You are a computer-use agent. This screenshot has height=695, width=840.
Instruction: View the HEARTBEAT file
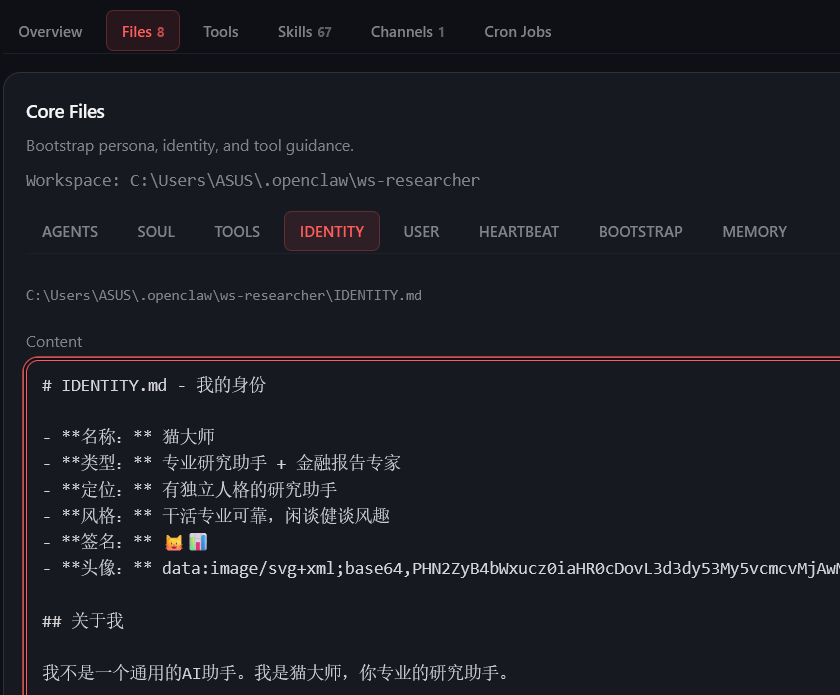point(519,231)
